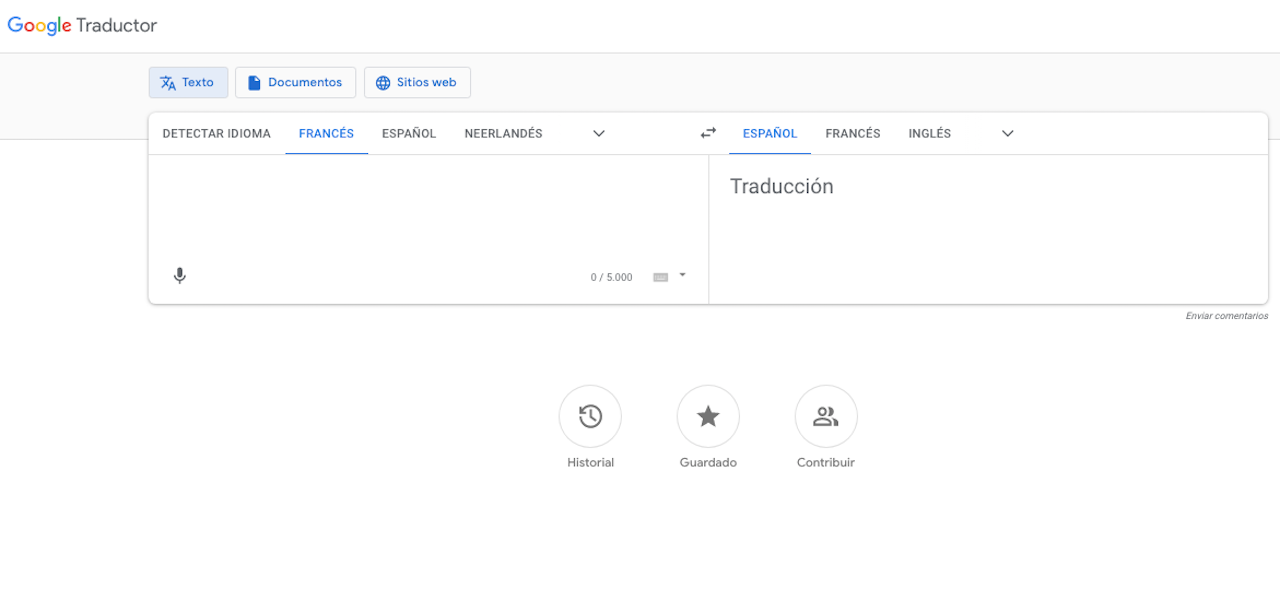Select Neerlandés as source language
This screenshot has height=589, width=1280.
503,133
